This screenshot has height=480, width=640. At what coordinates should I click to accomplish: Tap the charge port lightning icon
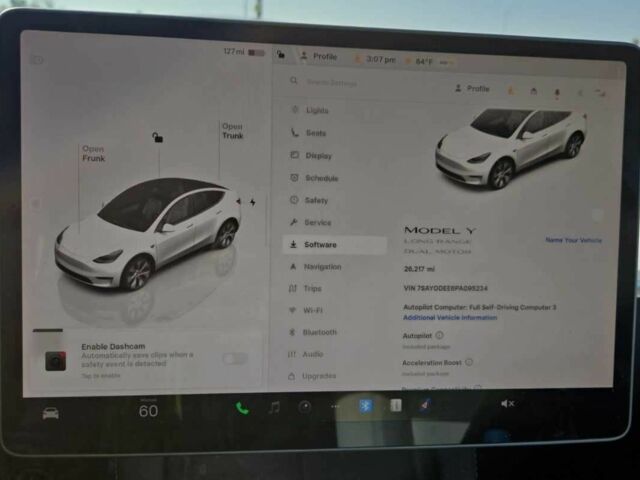tap(253, 202)
